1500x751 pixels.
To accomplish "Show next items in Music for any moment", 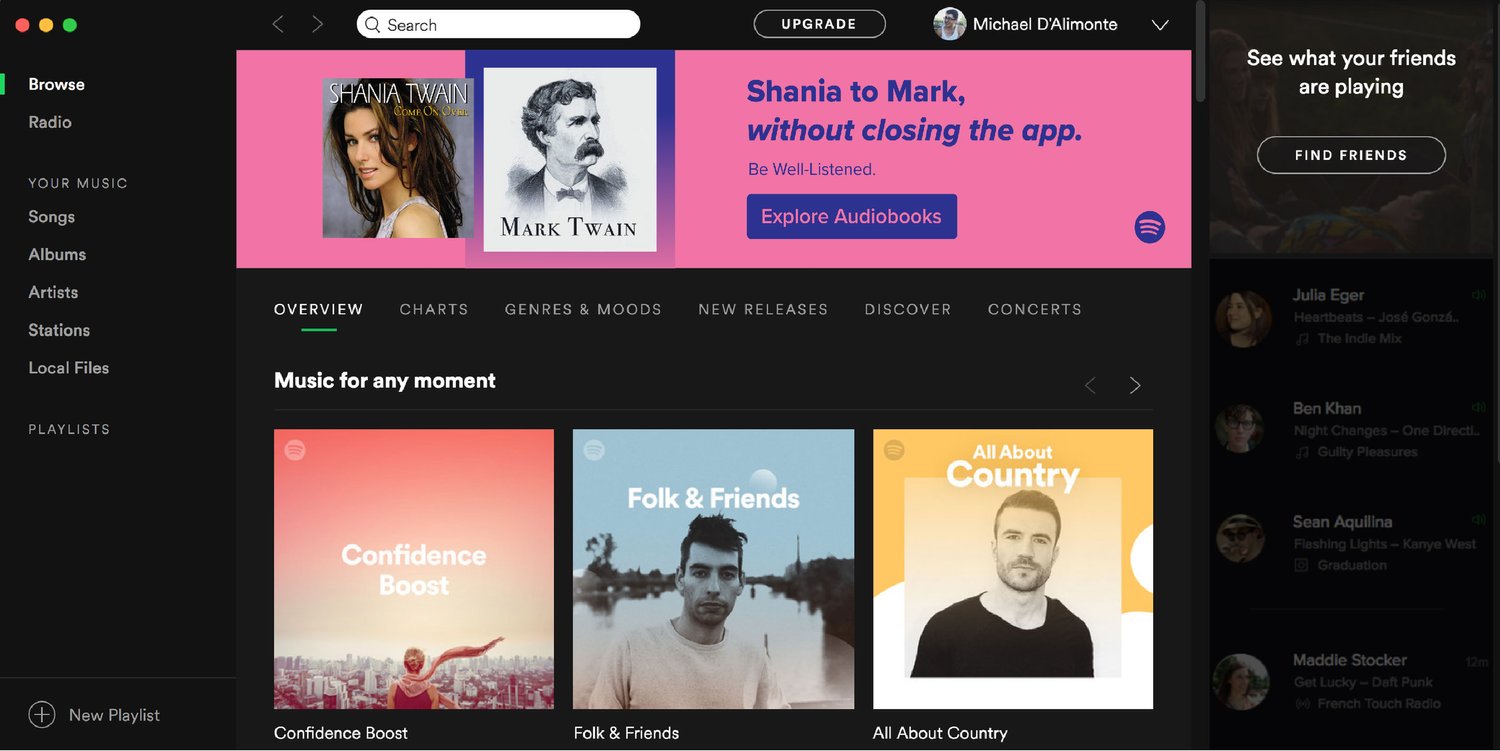I will point(1135,385).
